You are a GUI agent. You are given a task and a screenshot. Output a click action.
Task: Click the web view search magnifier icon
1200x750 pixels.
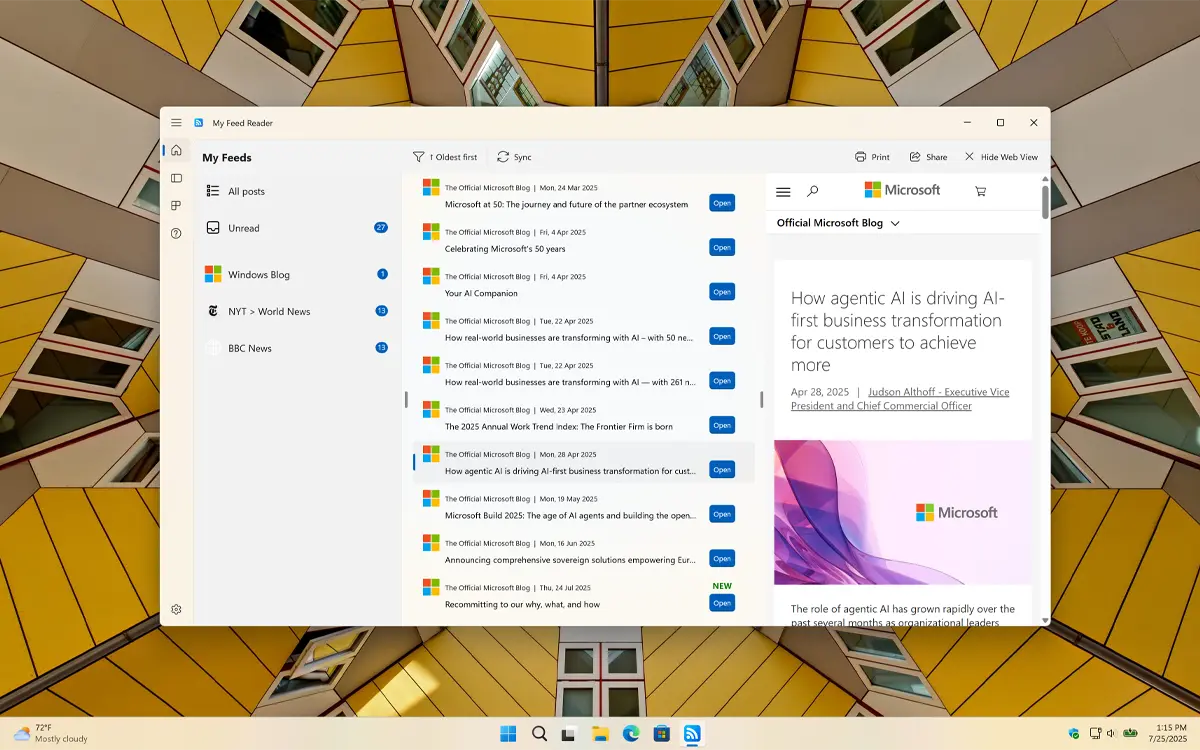coord(813,191)
